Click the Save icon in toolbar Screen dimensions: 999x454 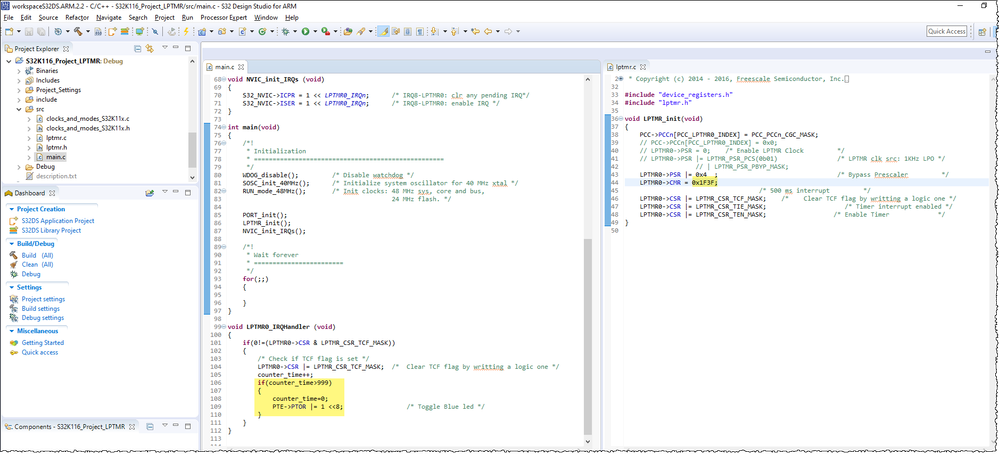[x=29, y=31]
